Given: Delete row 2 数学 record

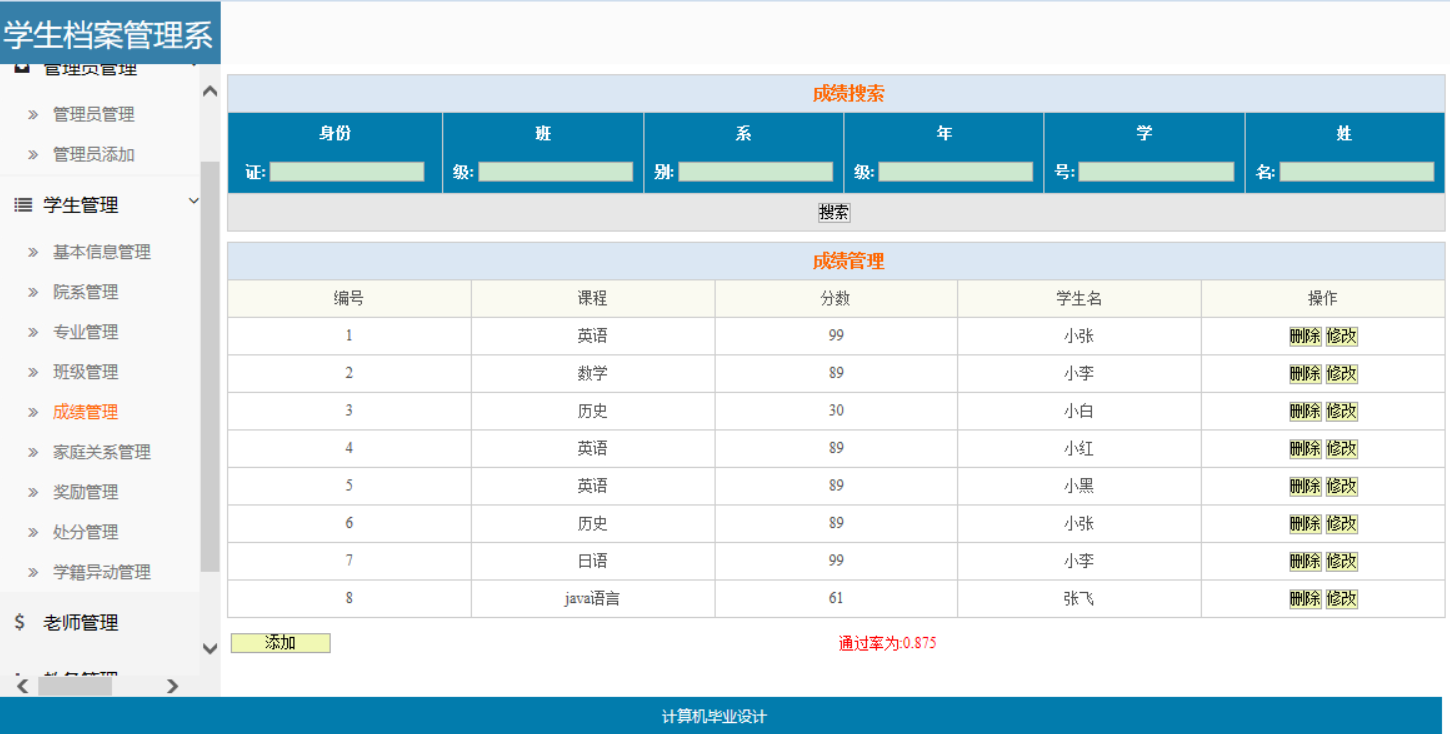Looking at the screenshot, I should pos(1305,374).
